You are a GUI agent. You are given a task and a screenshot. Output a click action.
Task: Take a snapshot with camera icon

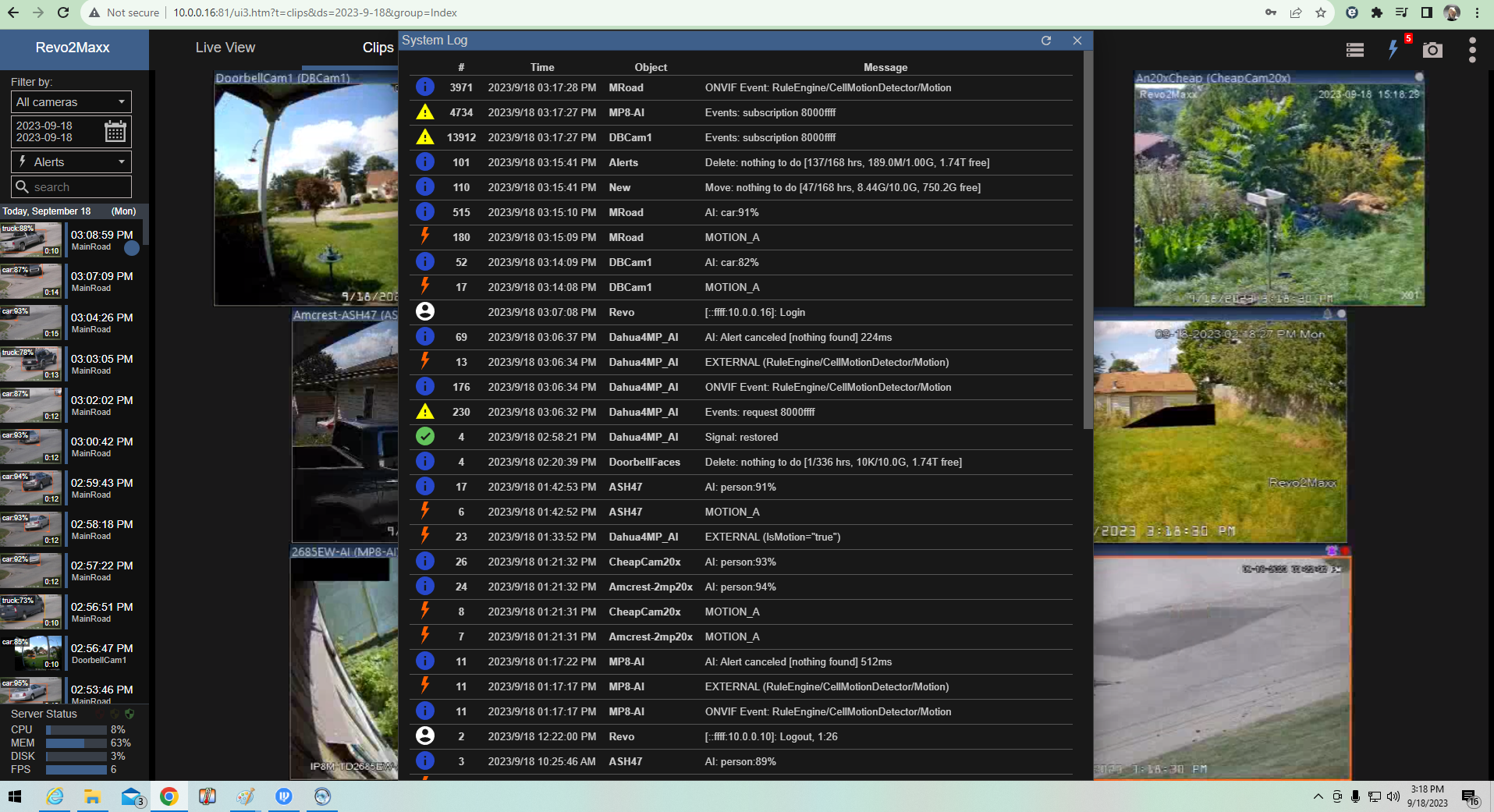(1432, 50)
